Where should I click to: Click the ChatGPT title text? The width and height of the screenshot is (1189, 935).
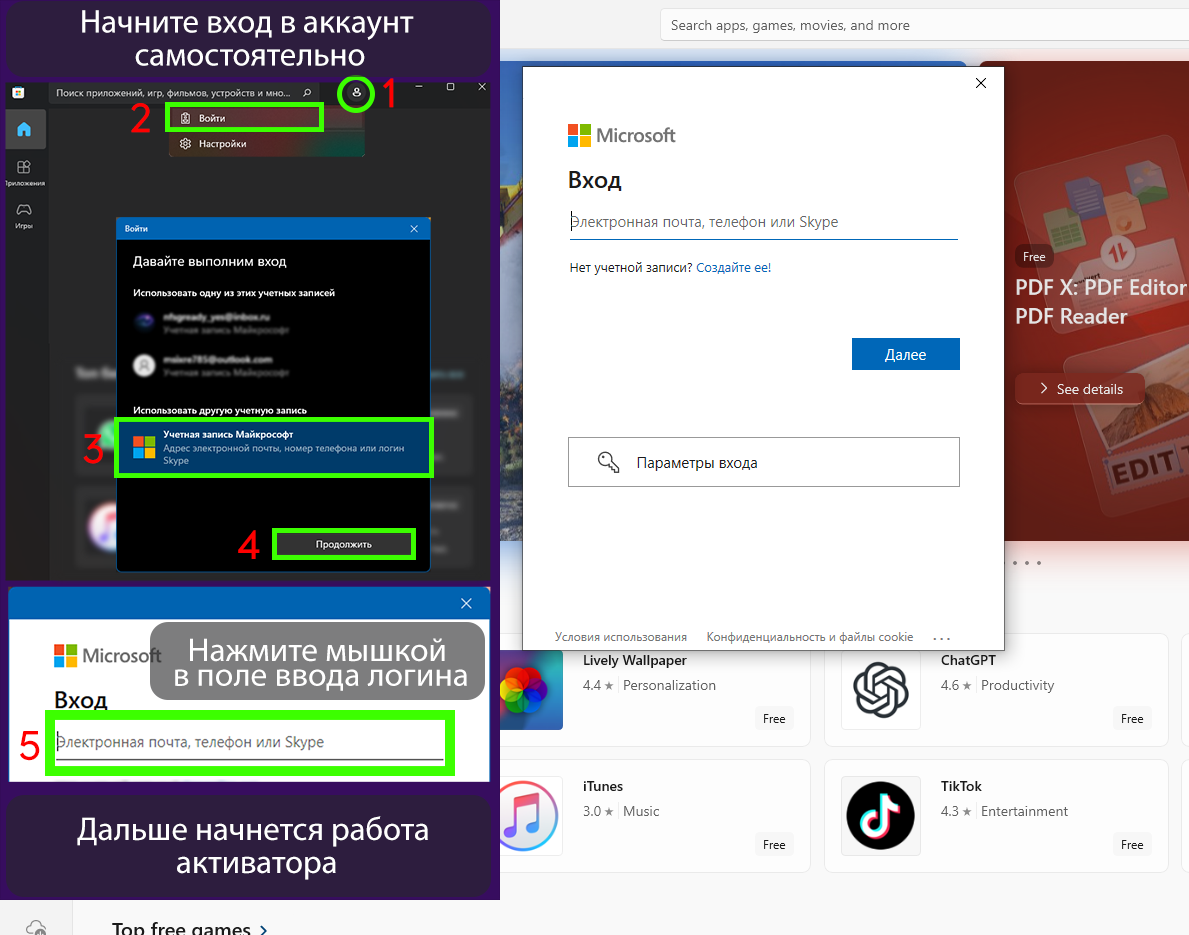coord(968,660)
